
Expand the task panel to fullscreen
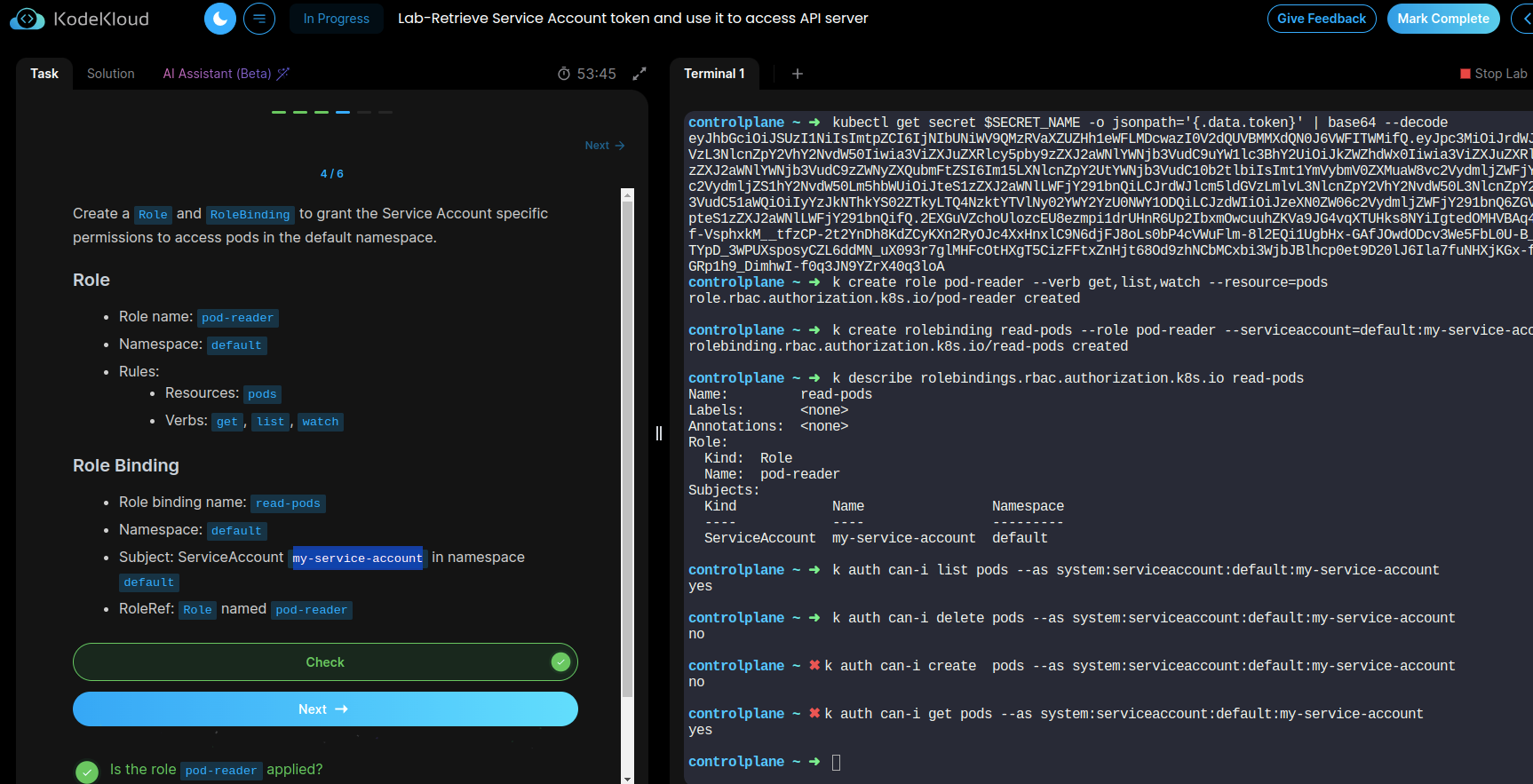click(639, 74)
